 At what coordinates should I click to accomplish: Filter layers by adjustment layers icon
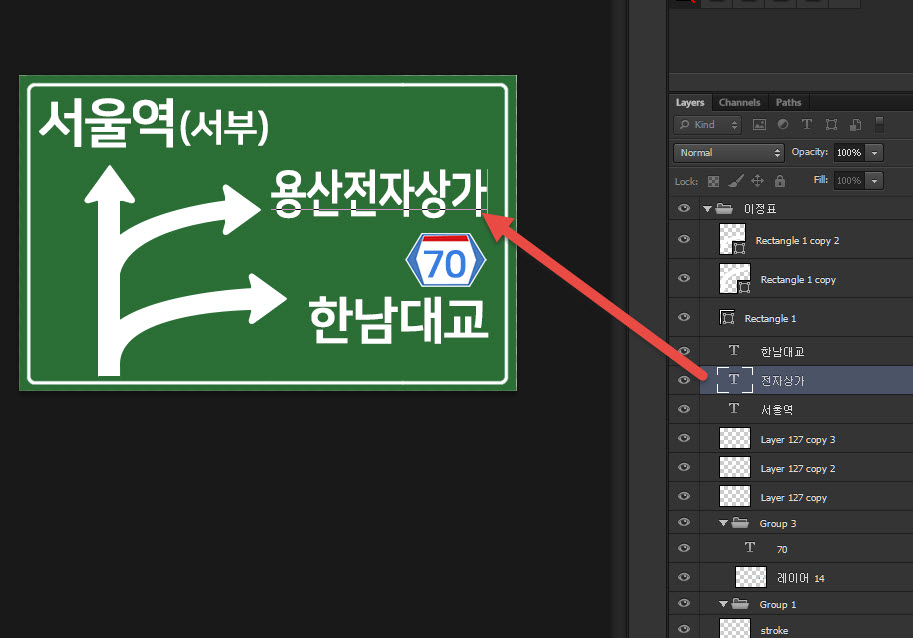(783, 125)
